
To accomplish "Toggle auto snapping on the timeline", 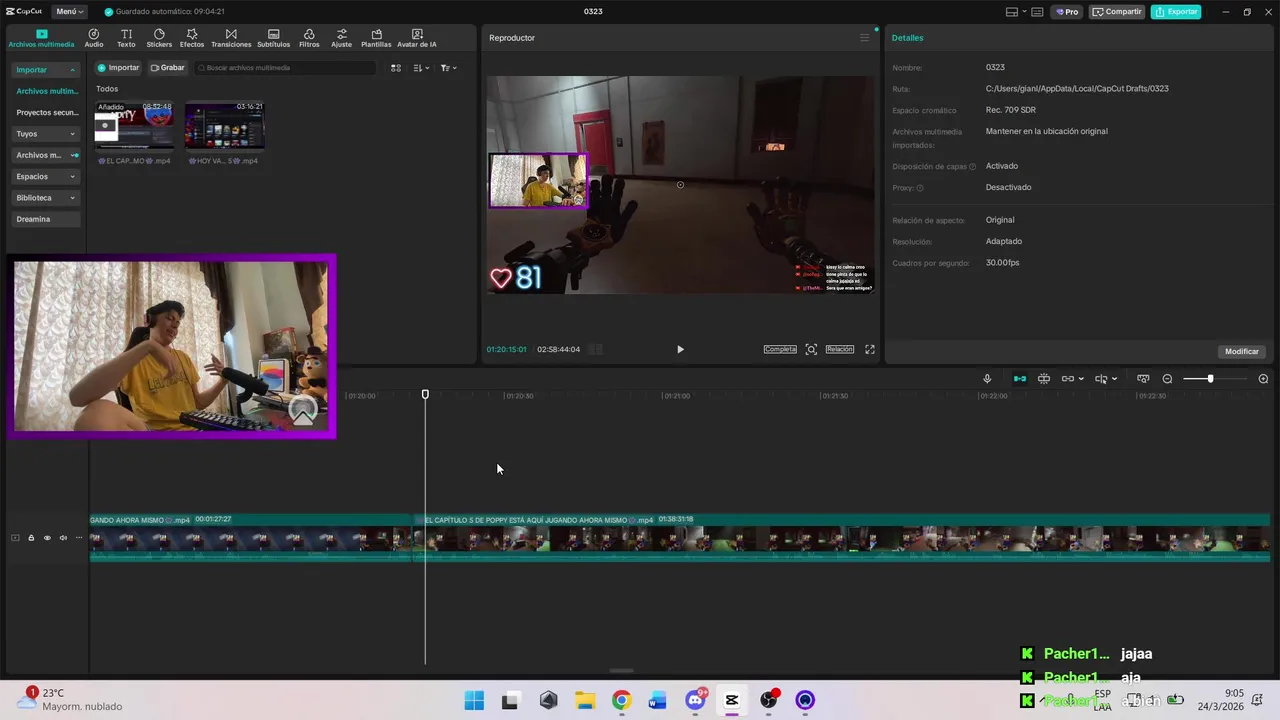I will (1044, 379).
